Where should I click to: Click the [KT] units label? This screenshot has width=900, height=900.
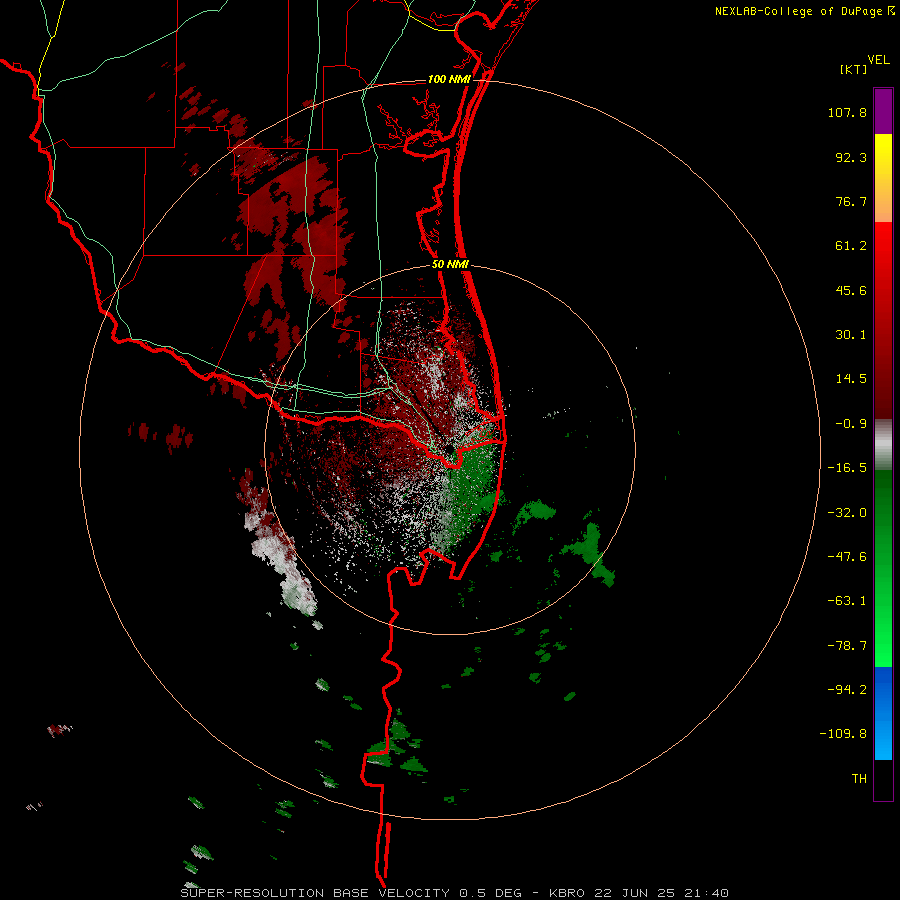point(854,70)
